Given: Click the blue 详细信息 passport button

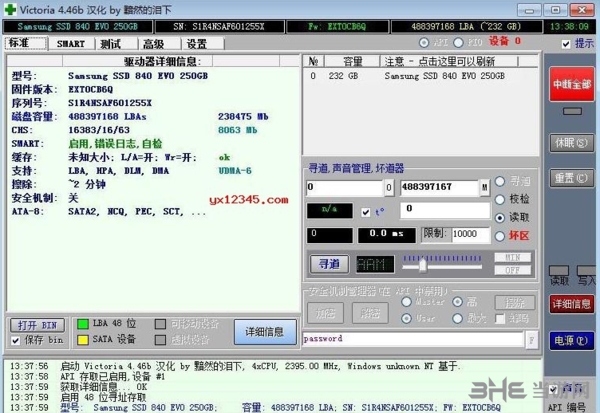Looking at the screenshot, I should click(265, 331).
